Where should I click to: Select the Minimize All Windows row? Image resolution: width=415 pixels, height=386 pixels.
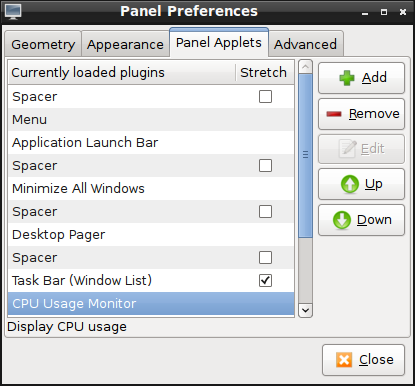151,189
